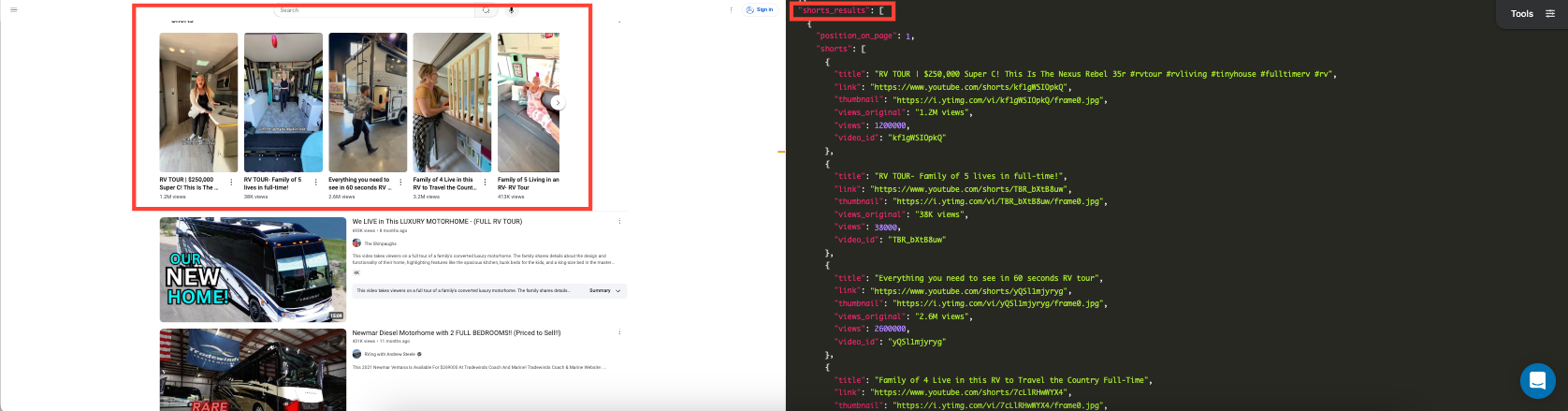Click the shorts link ending 7cLlRHwWYX4
The image size is (1568, 411).
pyautogui.click(x=971, y=392)
